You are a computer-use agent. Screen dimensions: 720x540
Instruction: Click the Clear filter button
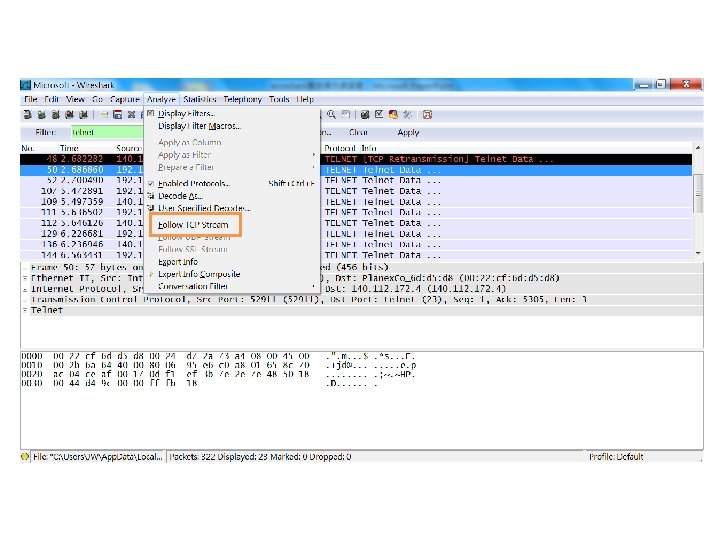(358, 132)
